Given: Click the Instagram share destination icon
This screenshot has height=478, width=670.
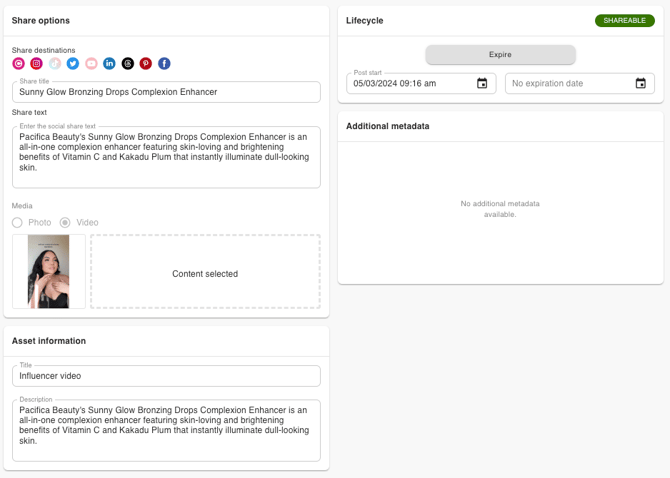Looking at the screenshot, I should click(x=36, y=64).
